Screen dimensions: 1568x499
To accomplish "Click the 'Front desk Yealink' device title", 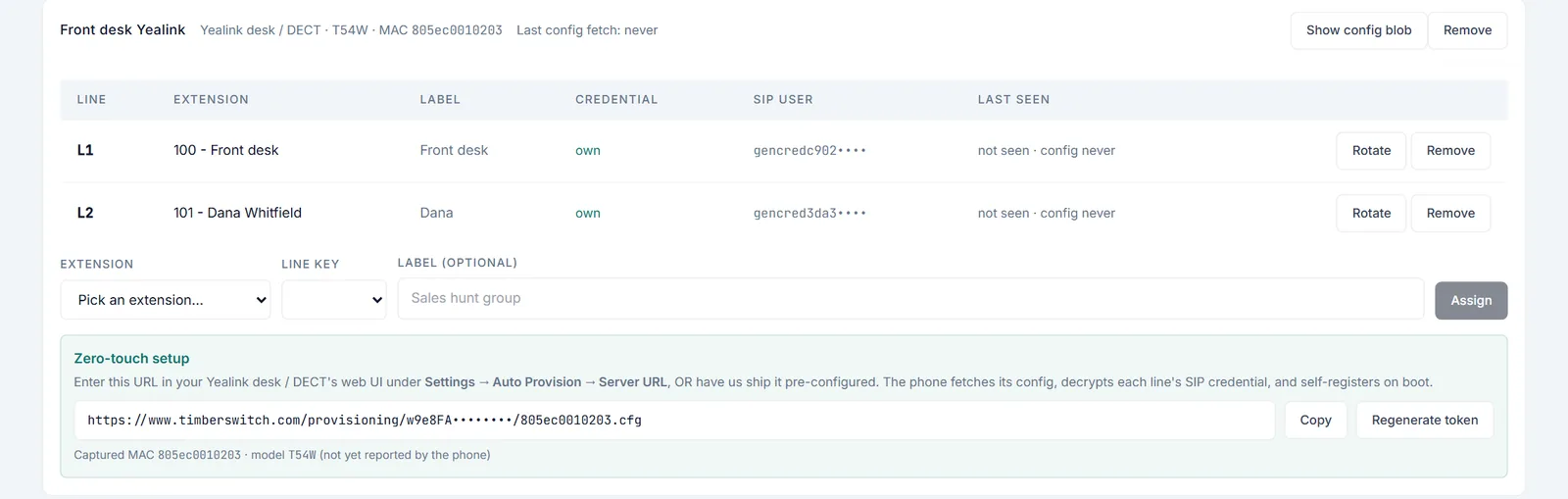I will coord(122,29).
